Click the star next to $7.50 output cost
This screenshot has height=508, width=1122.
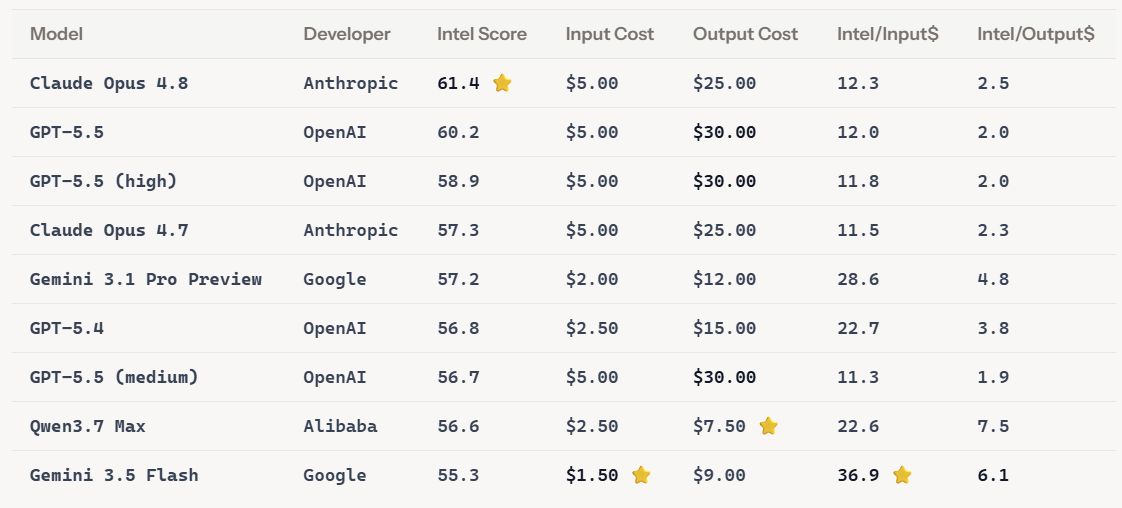(769, 426)
